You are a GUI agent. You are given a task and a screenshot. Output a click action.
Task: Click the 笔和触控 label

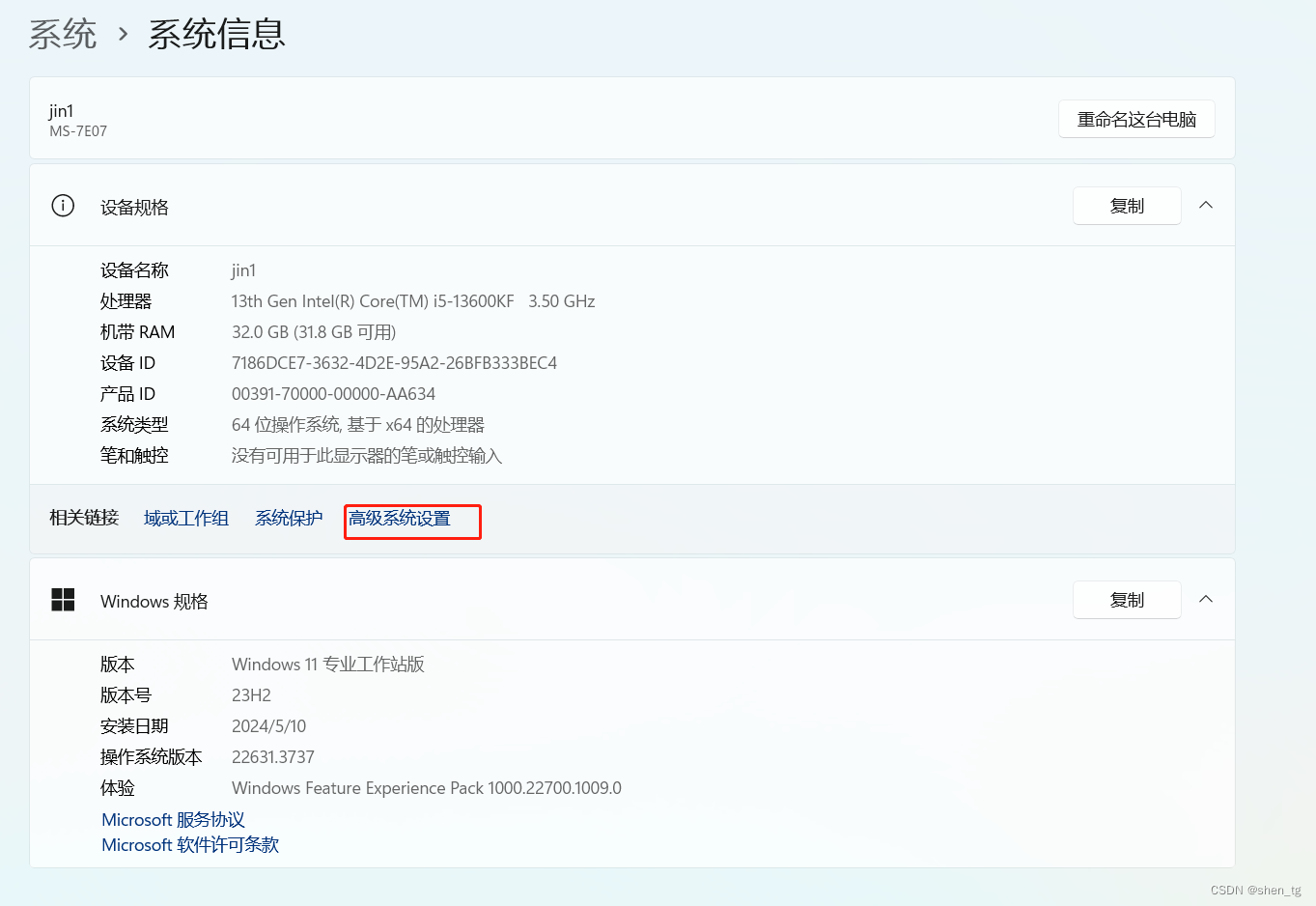(x=134, y=456)
